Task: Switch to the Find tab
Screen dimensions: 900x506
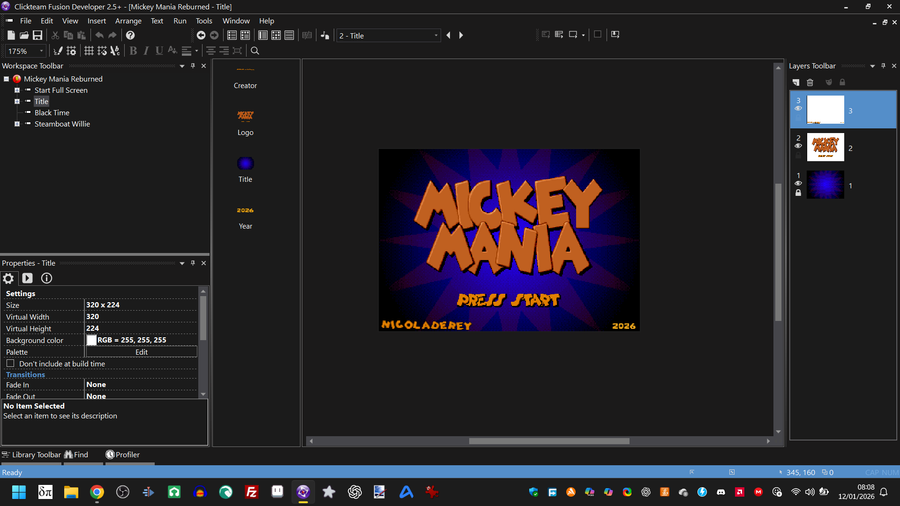Action: pyautogui.click(x=76, y=454)
